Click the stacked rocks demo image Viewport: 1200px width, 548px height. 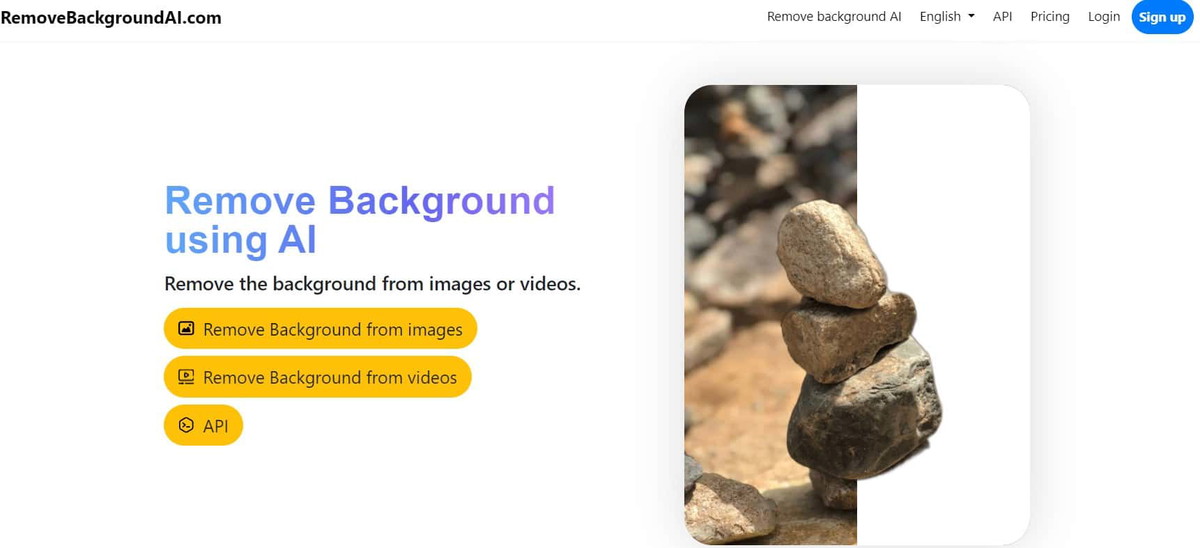857,315
